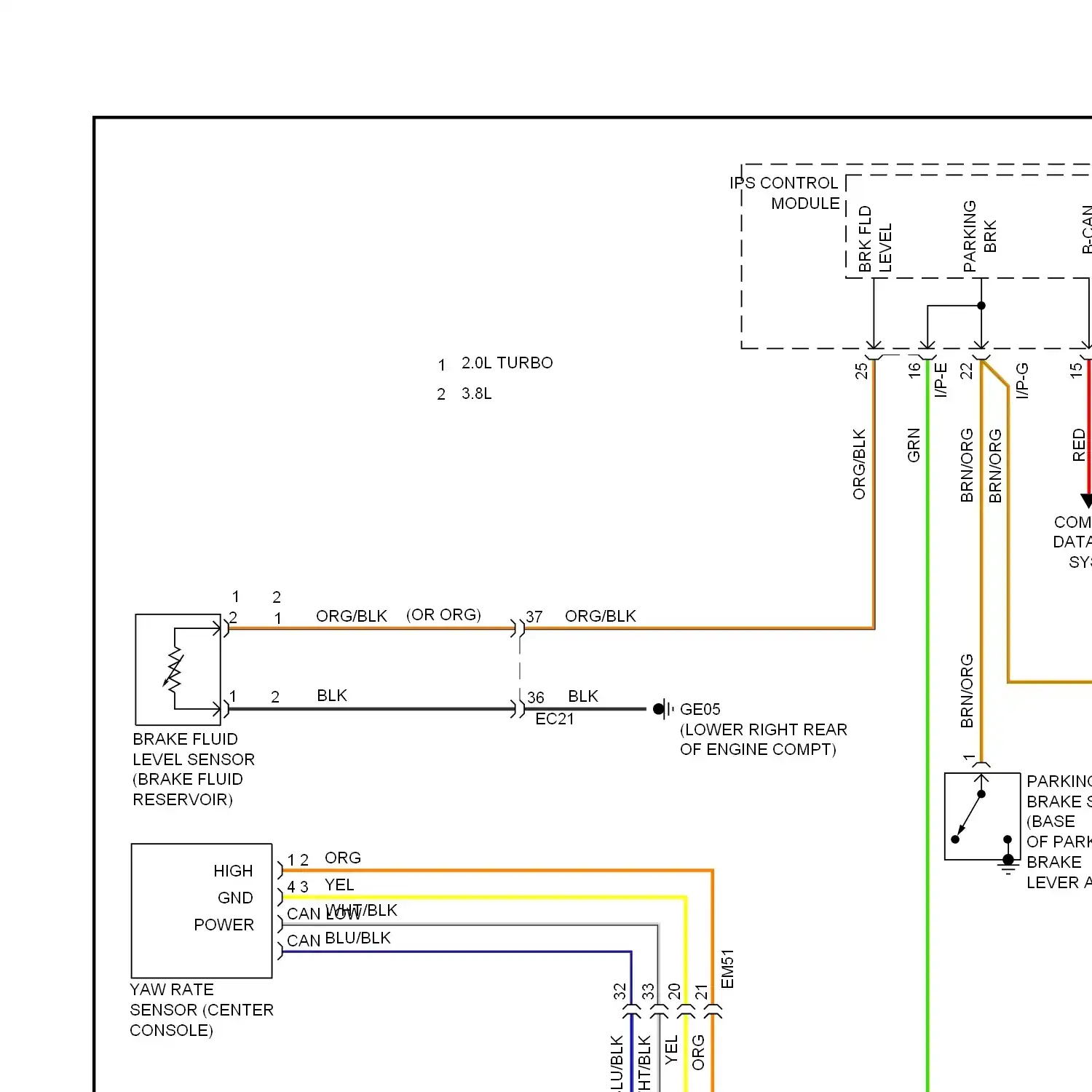Click the 3.8L legend entry
This screenshot has width=1092, height=1092.
[x=476, y=394]
